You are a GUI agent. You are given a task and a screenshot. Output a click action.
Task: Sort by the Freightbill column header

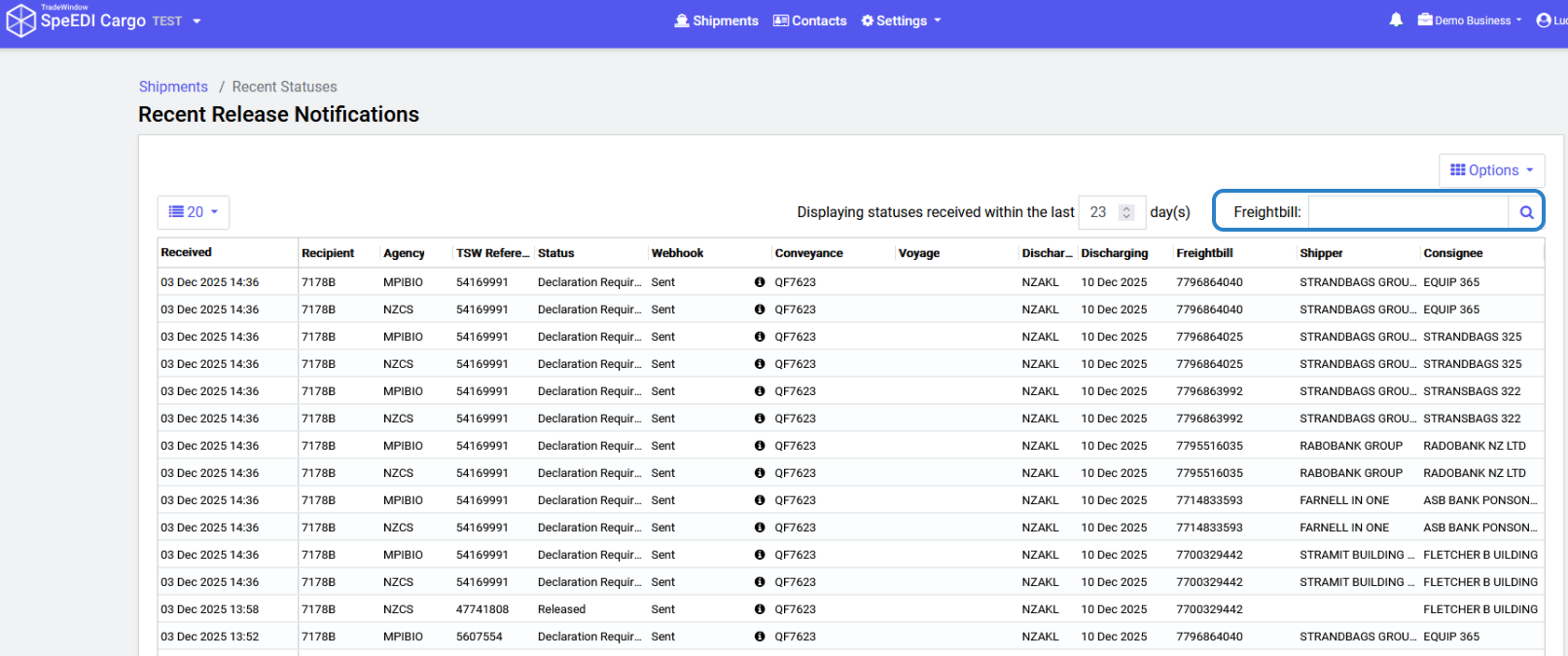coord(1204,253)
